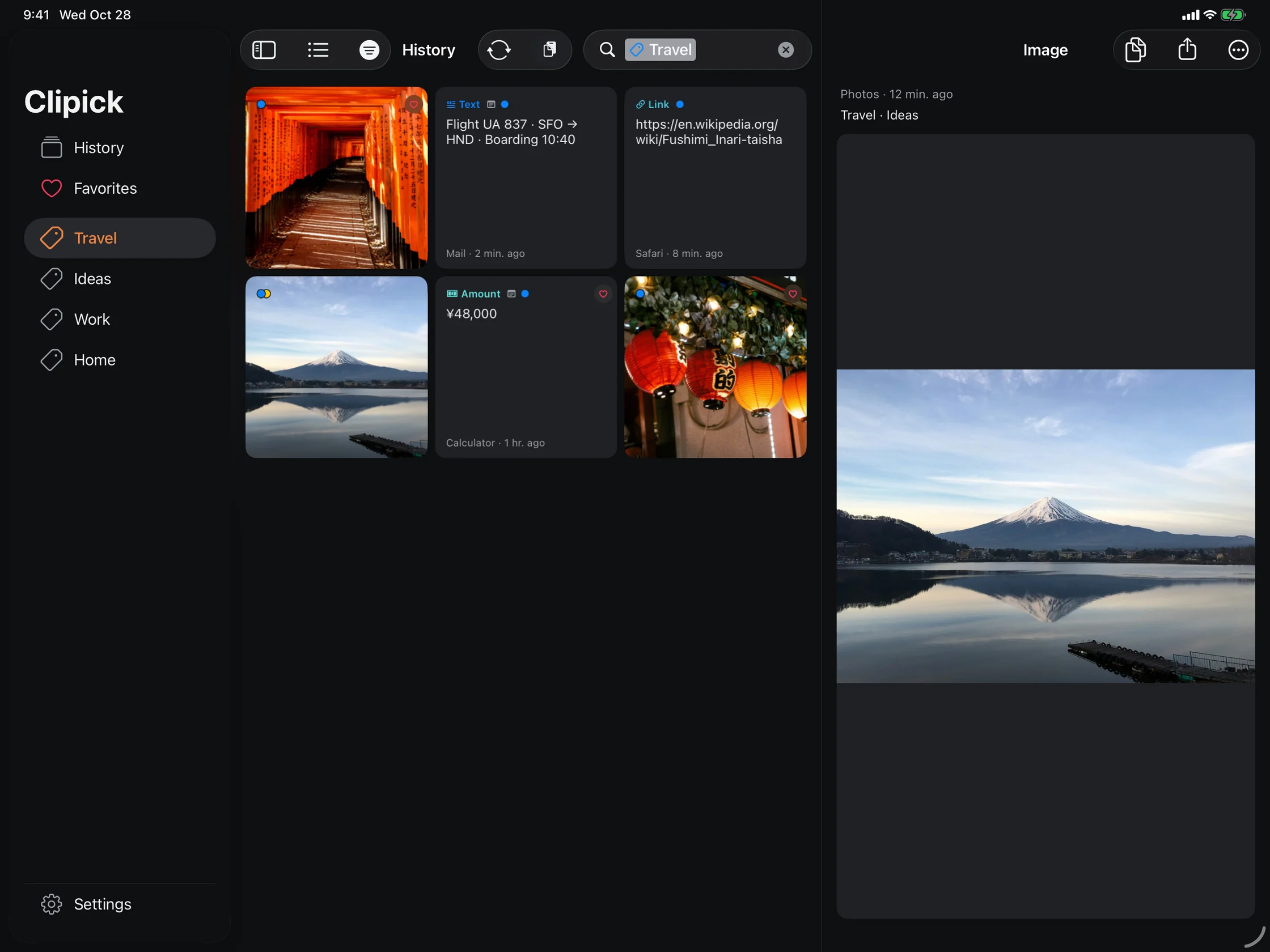The width and height of the screenshot is (1270, 952).
Task: Open the filter options icon
Action: click(369, 50)
